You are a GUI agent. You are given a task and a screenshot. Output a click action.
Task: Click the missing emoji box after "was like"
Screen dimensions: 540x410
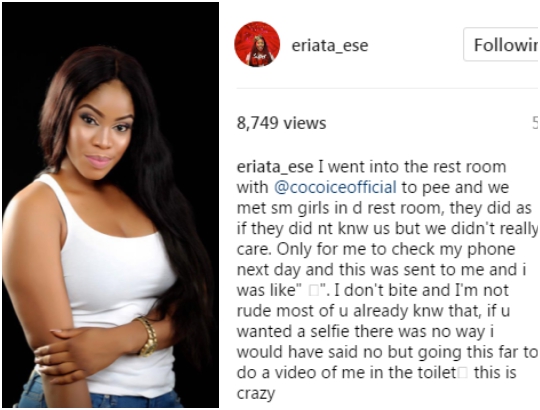coord(314,291)
